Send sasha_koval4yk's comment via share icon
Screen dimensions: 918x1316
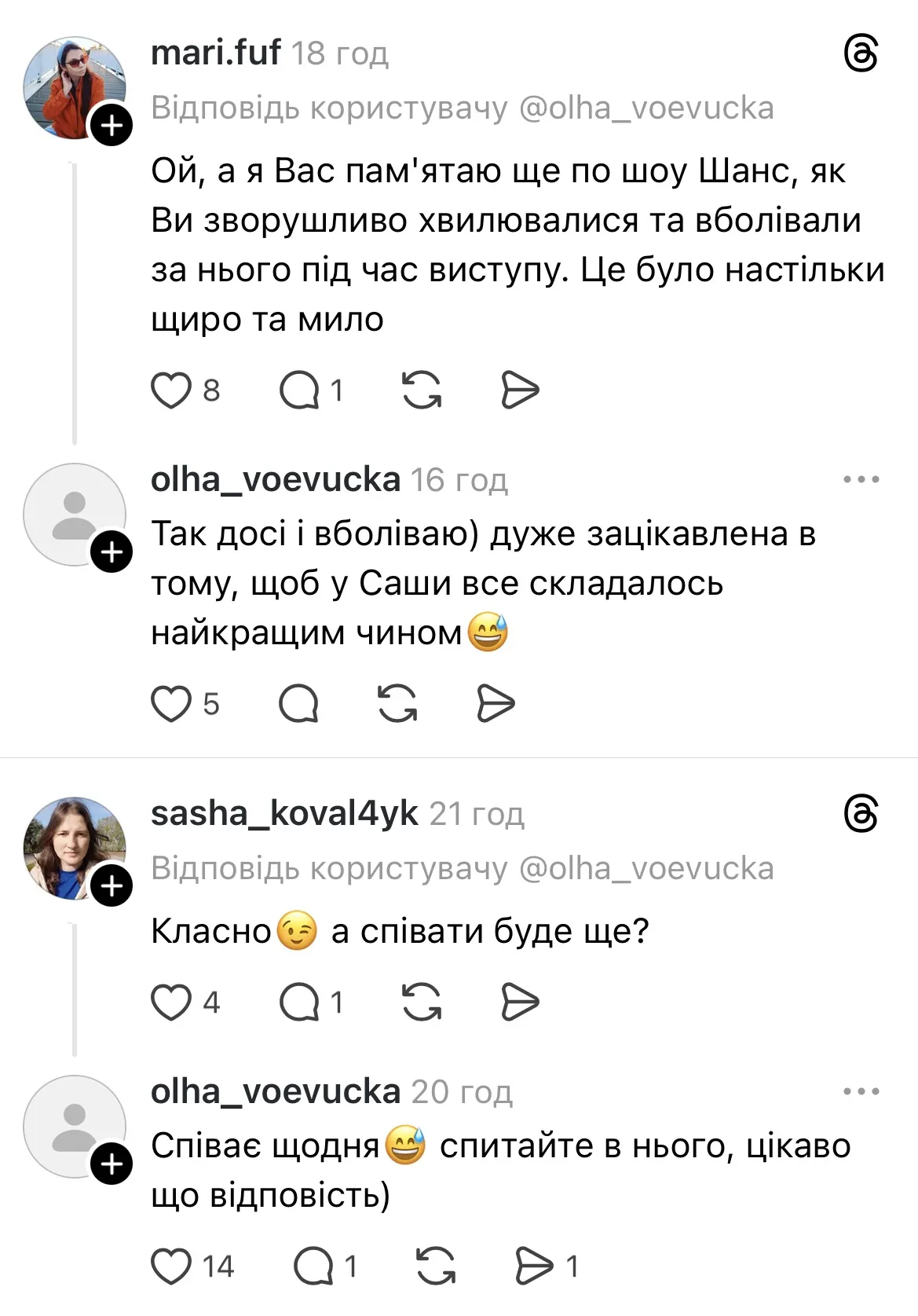tap(520, 1002)
